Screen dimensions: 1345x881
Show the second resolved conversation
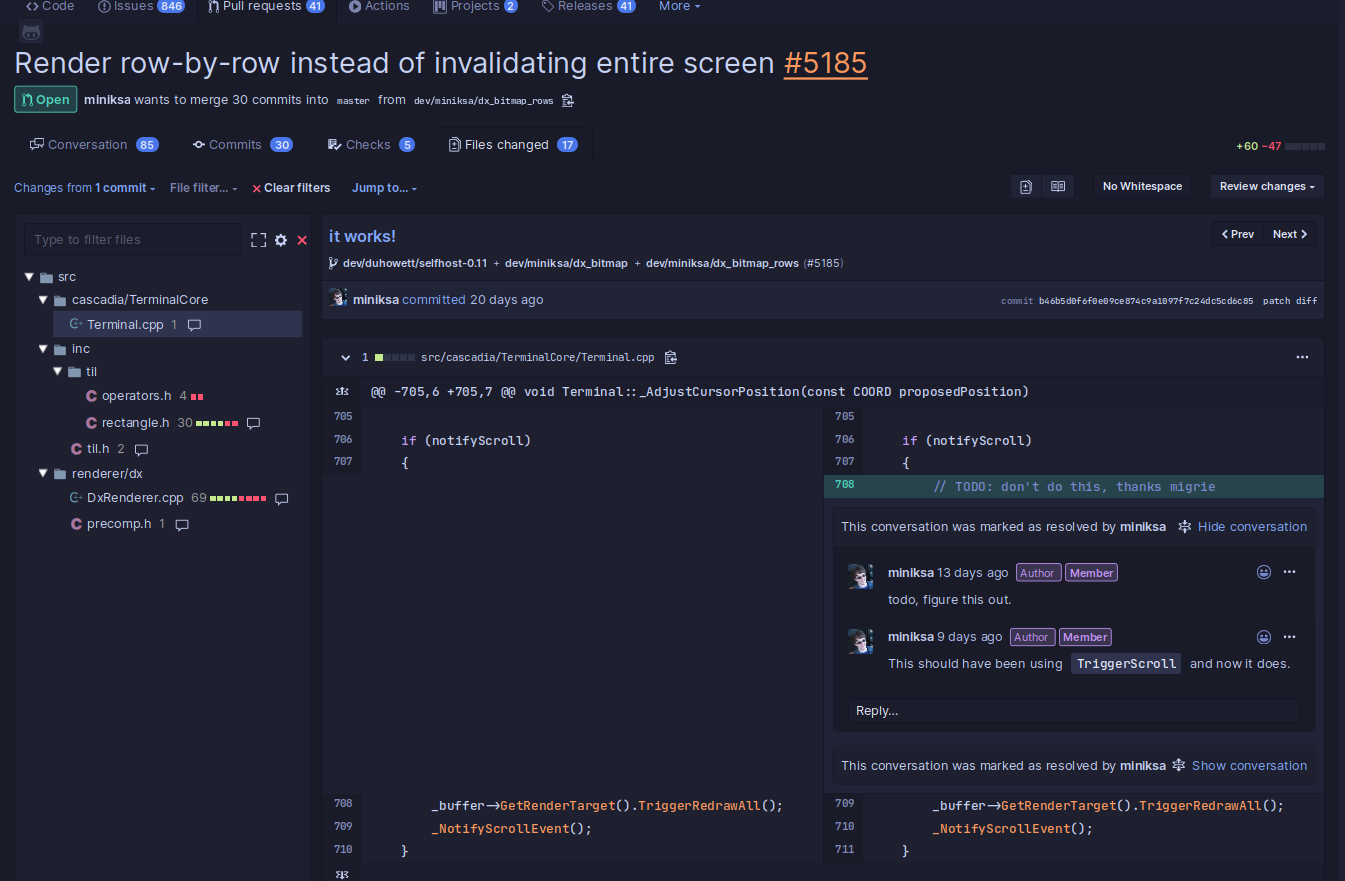pos(1239,766)
